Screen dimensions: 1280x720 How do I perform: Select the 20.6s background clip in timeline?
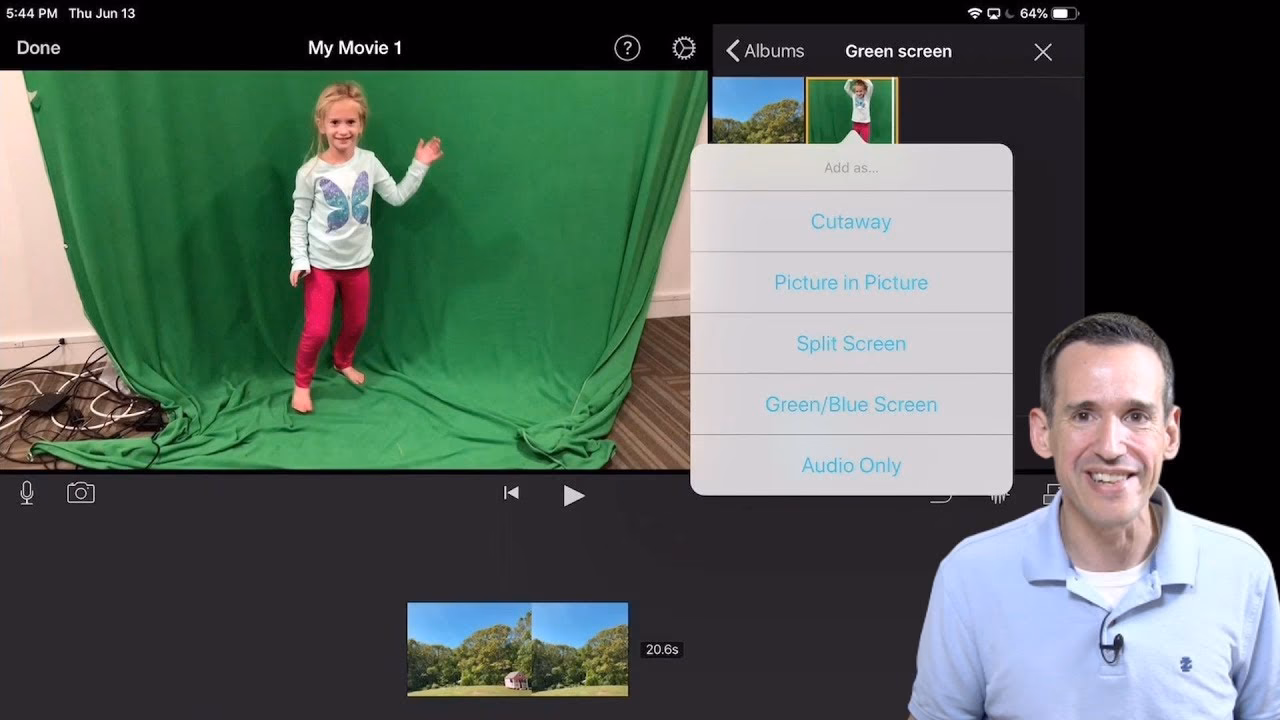pos(516,649)
